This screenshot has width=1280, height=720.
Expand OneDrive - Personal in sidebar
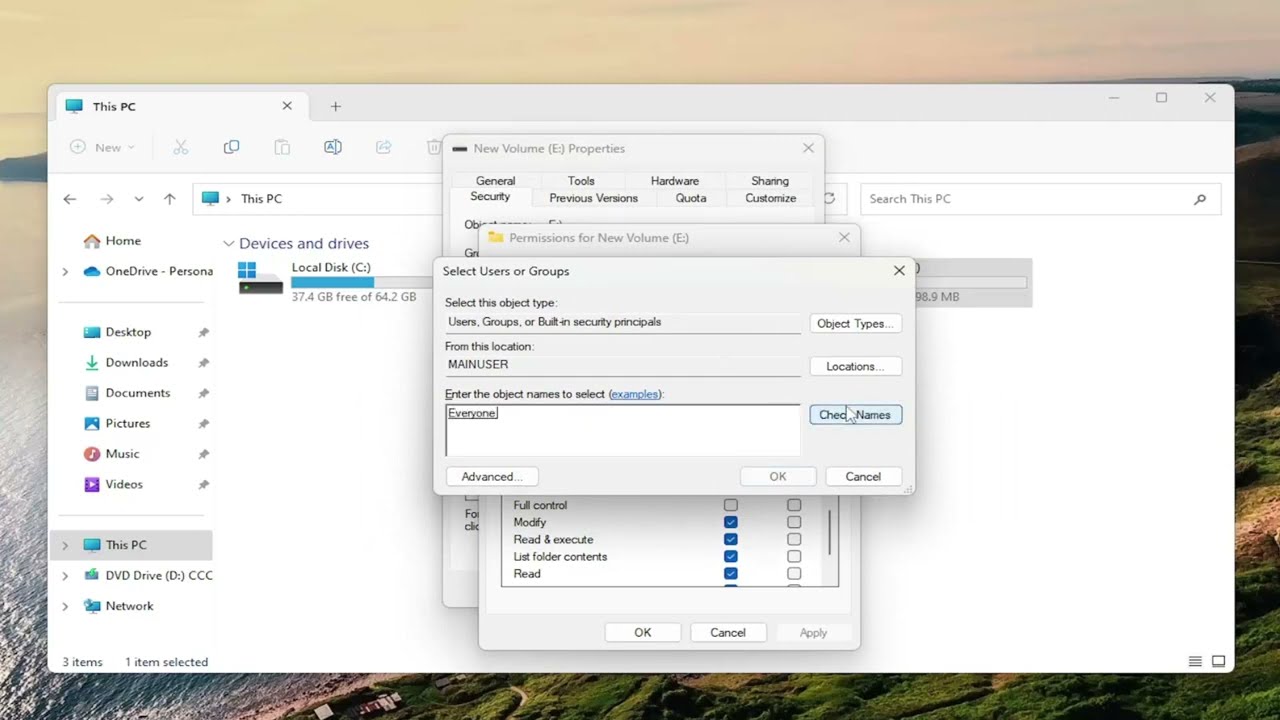click(66, 271)
